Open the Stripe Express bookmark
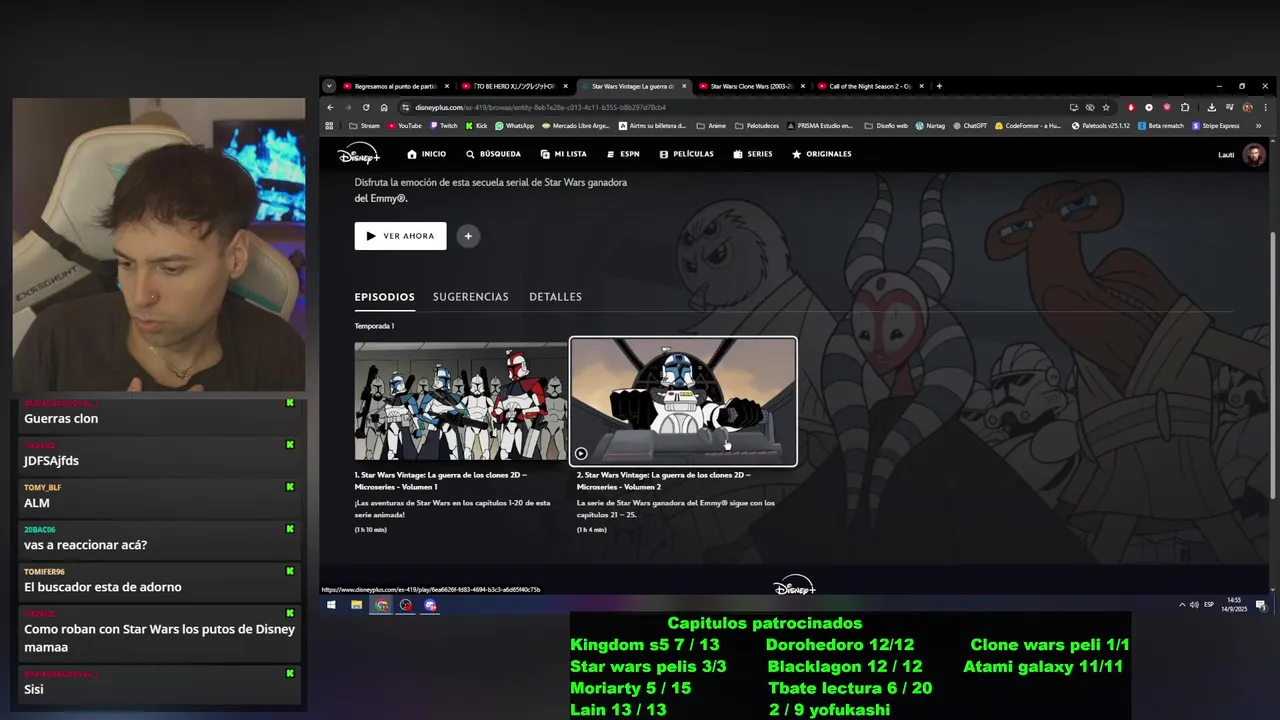Image resolution: width=1280 pixels, height=720 pixels. click(x=1216, y=126)
